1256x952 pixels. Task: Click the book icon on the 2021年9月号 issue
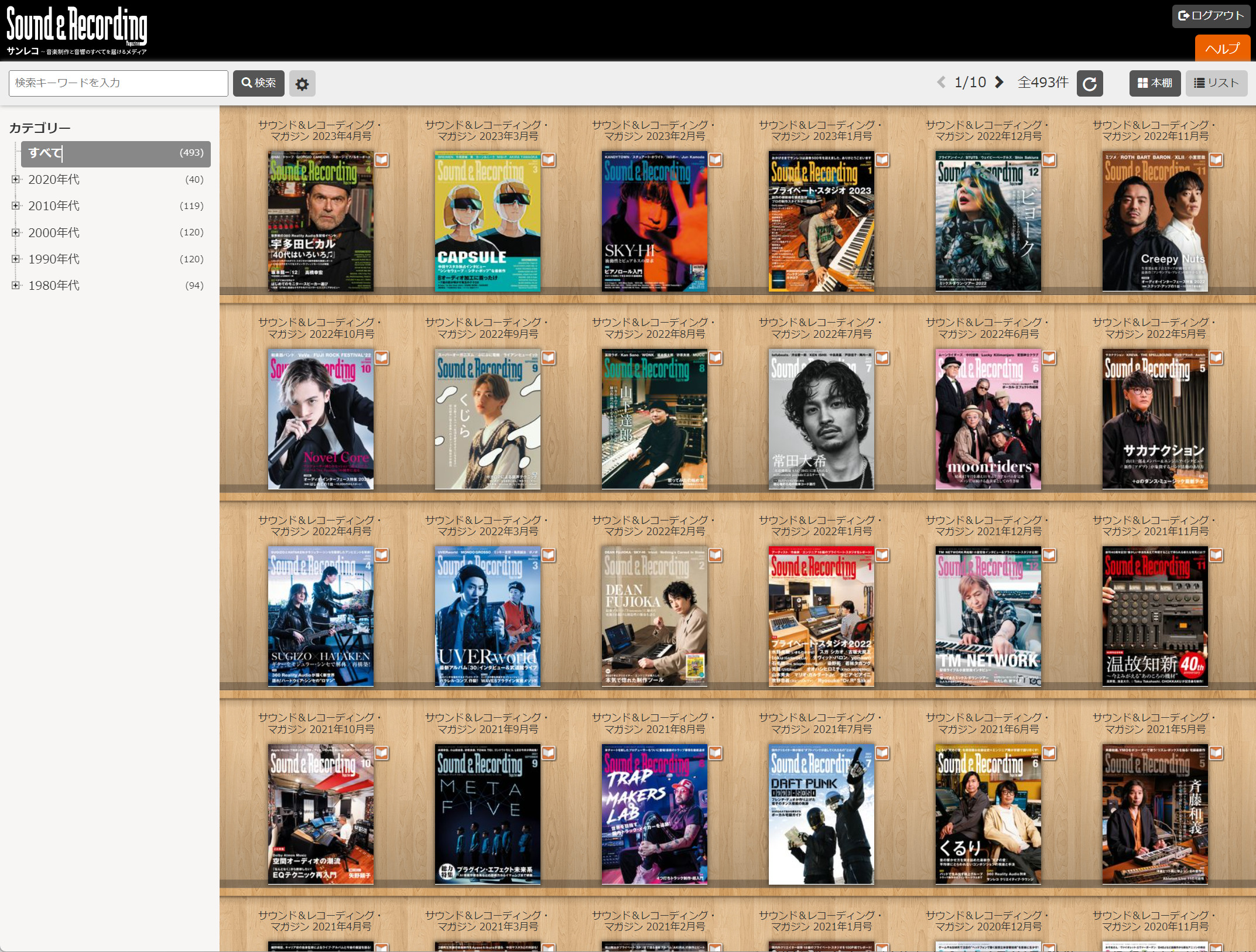click(549, 753)
